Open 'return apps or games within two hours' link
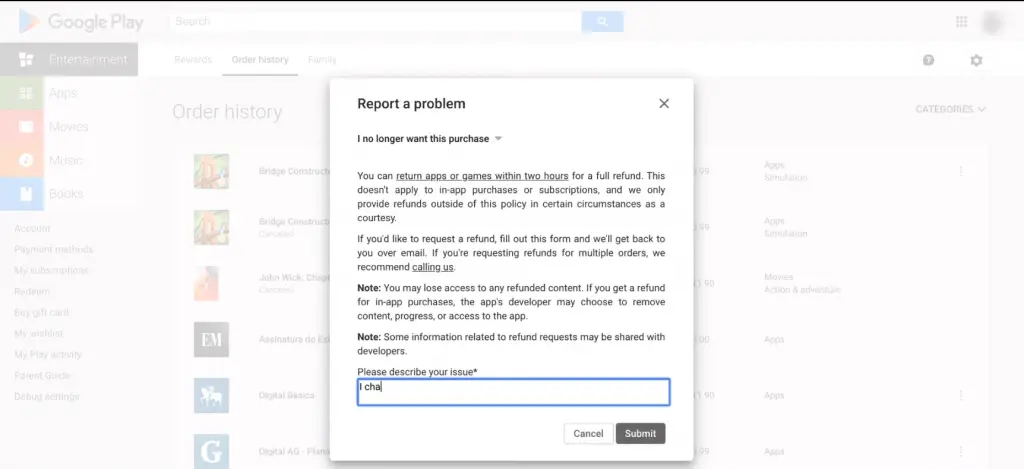 (482, 176)
